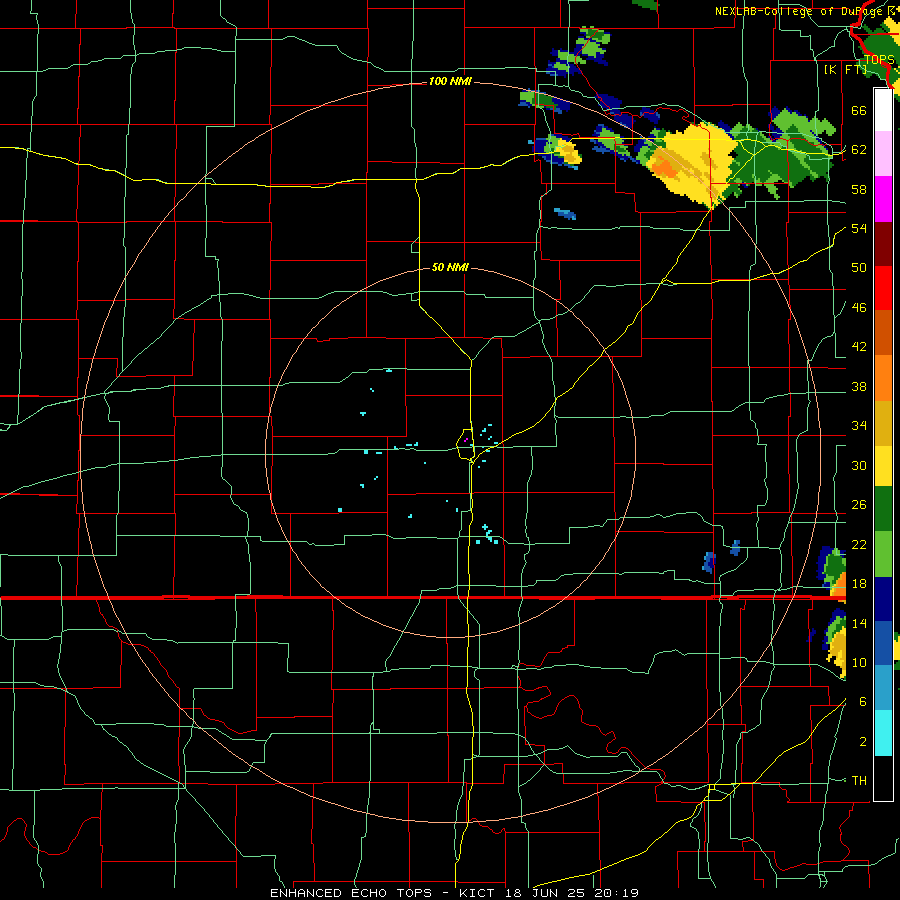Image resolution: width=900 pixels, height=900 pixels.
Task: Click the "KICT" radar site identifier
Action: [479, 893]
